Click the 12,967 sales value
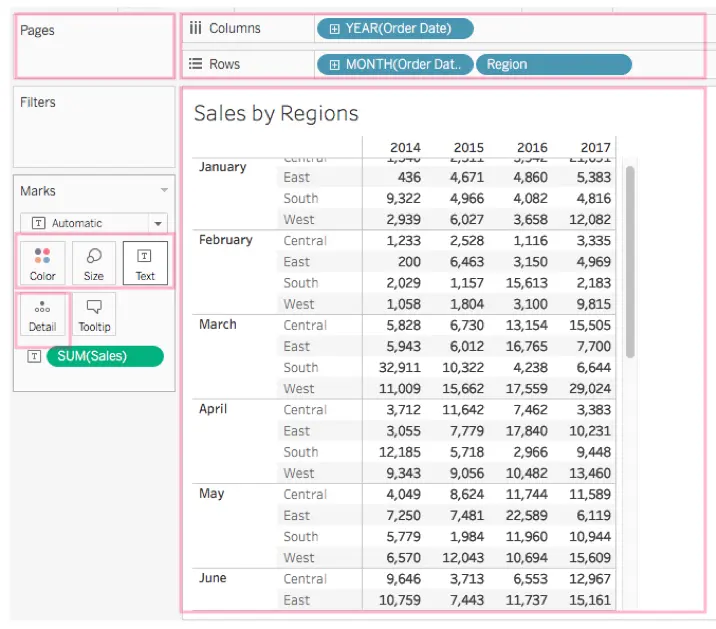Screen dimensions: 716x629 (590, 579)
